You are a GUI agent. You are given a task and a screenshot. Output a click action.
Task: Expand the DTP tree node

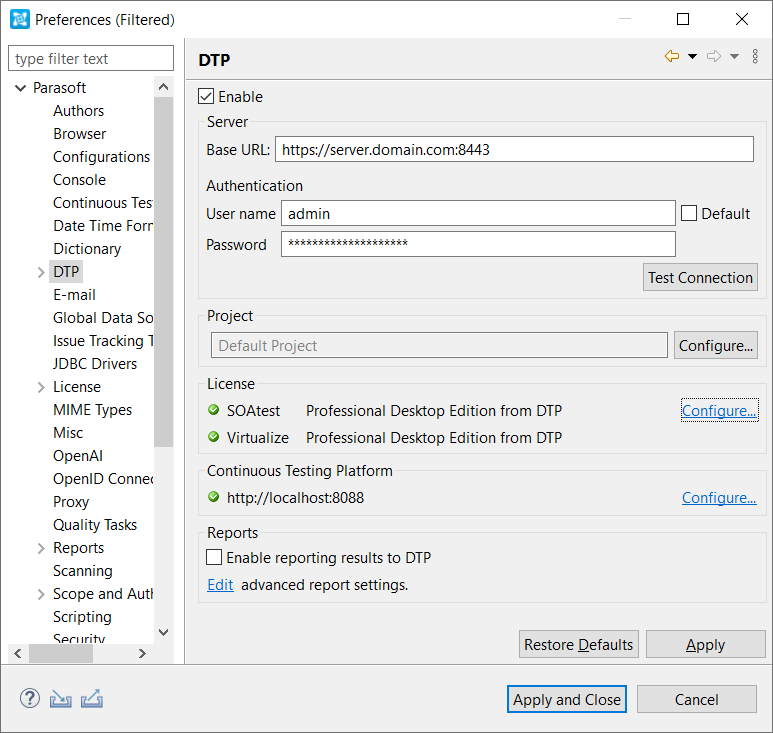(x=41, y=272)
